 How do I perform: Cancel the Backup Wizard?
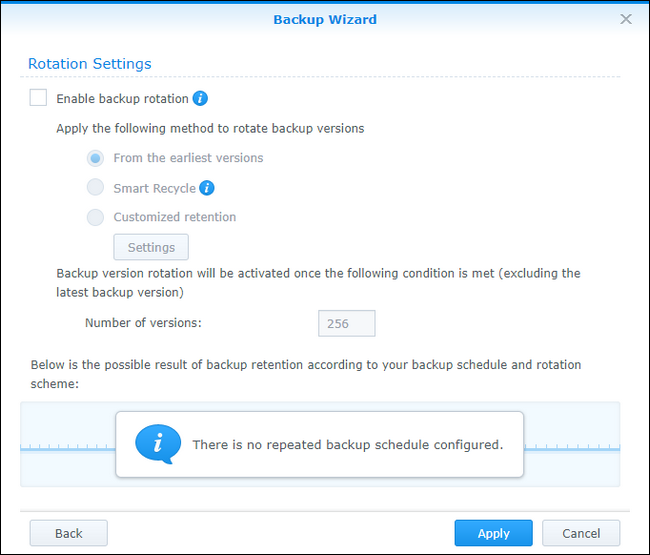pyautogui.click(x=581, y=533)
